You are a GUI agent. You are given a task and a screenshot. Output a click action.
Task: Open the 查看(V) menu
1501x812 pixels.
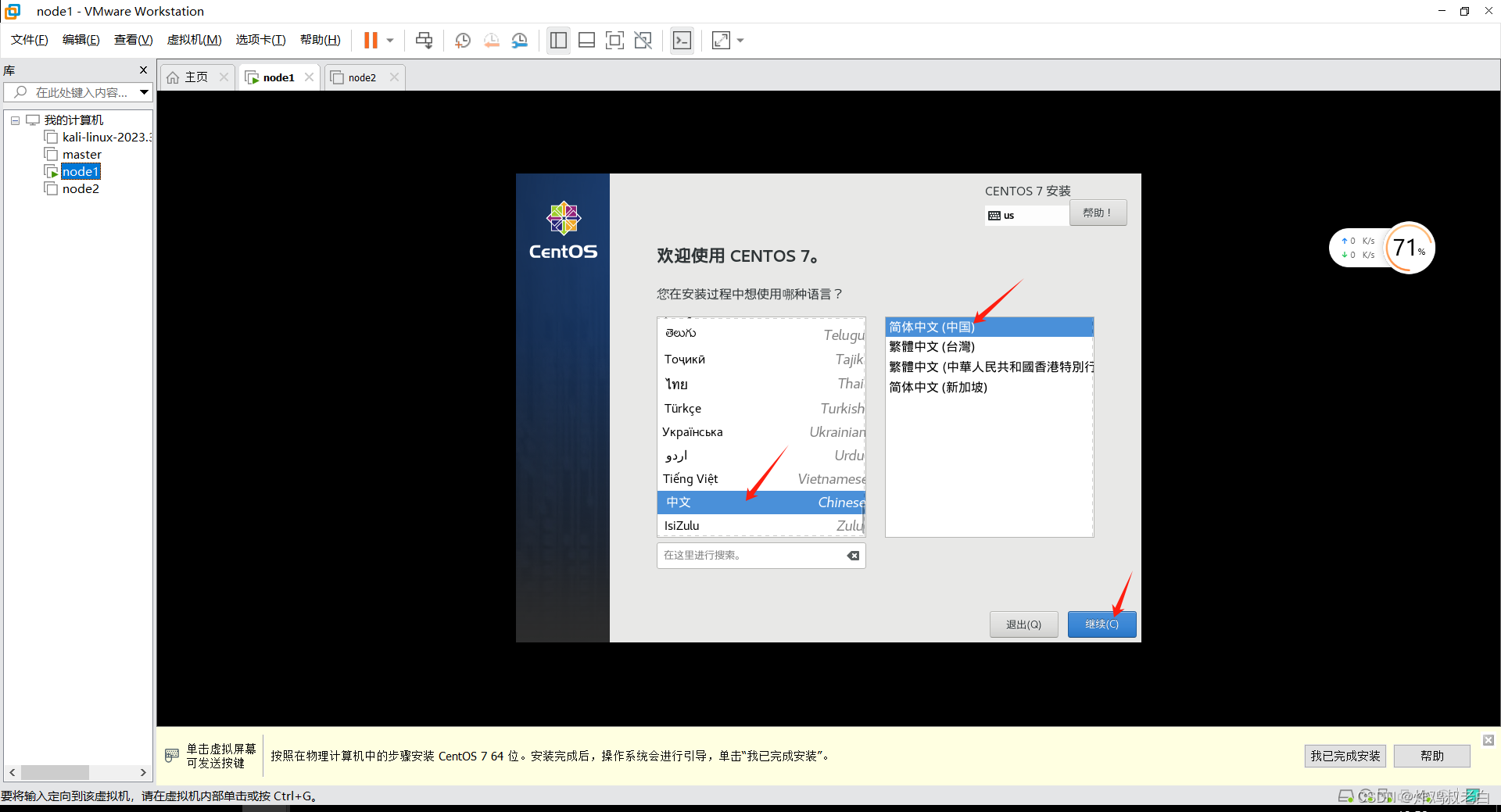tap(134, 40)
